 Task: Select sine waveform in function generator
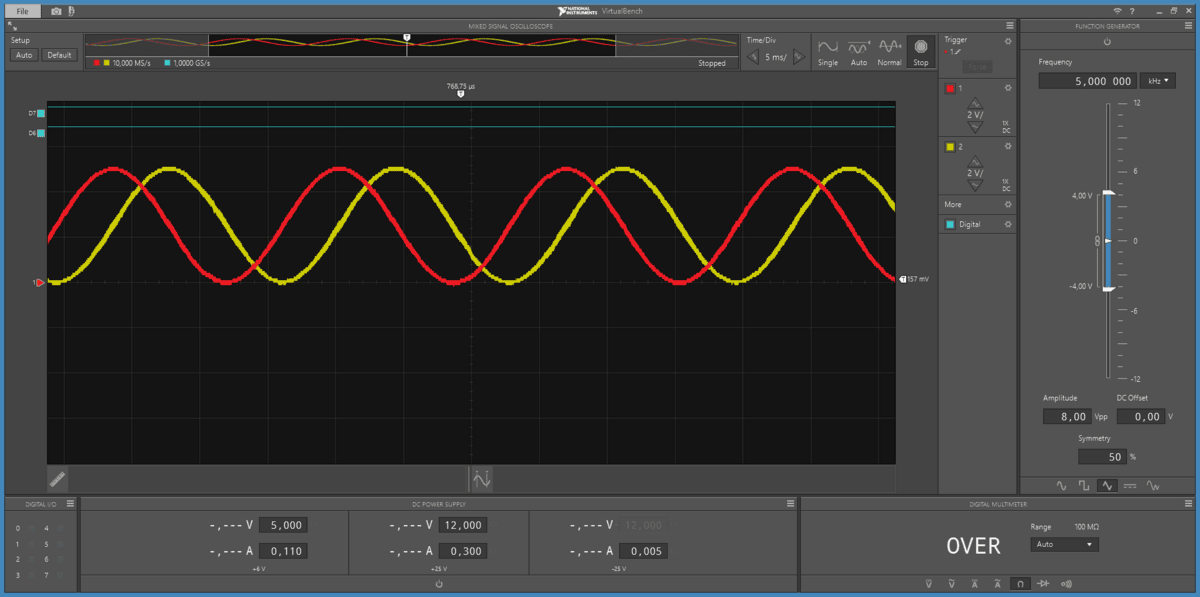[1062, 485]
